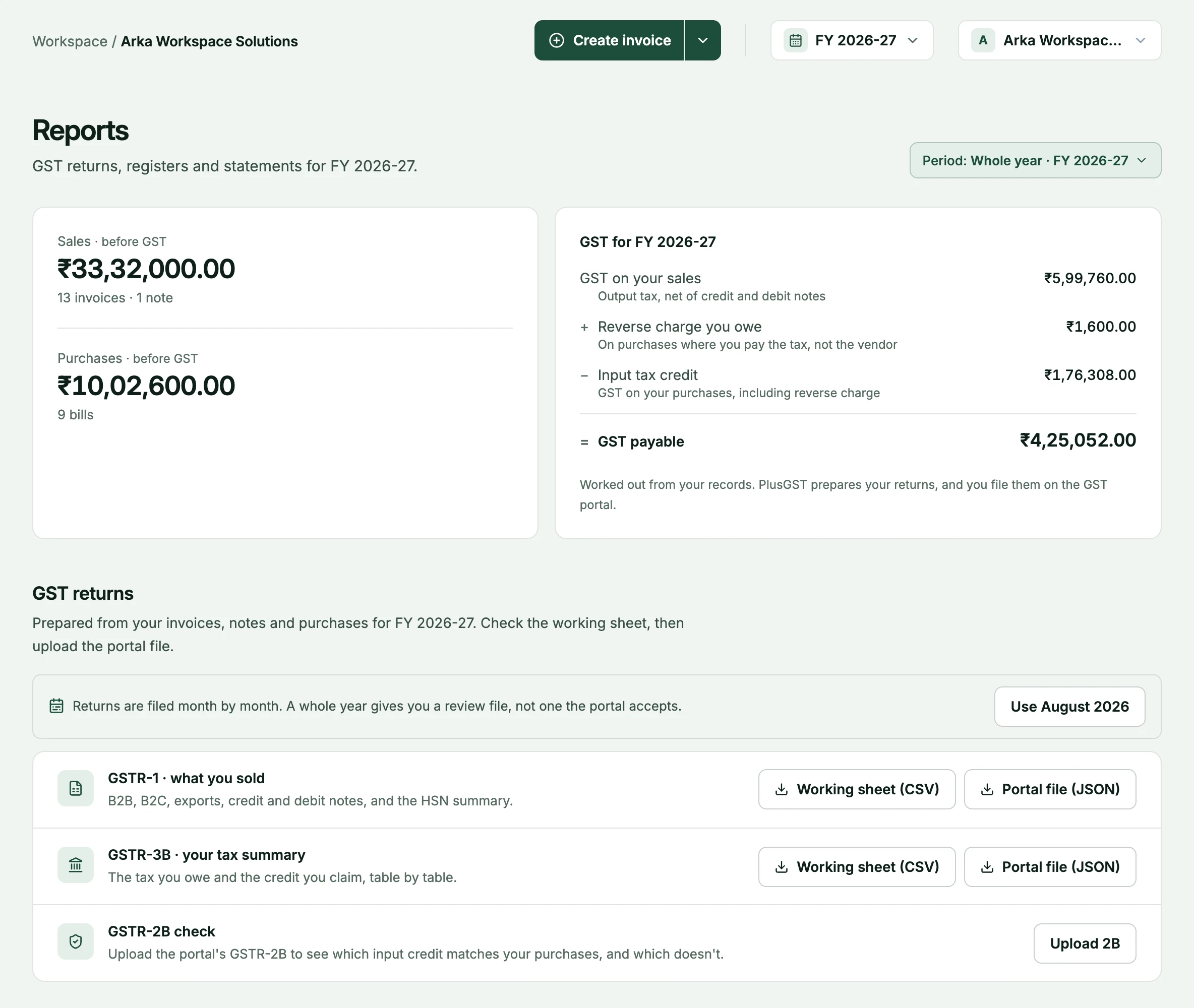
Task: Click the Create invoice button
Action: point(609,40)
